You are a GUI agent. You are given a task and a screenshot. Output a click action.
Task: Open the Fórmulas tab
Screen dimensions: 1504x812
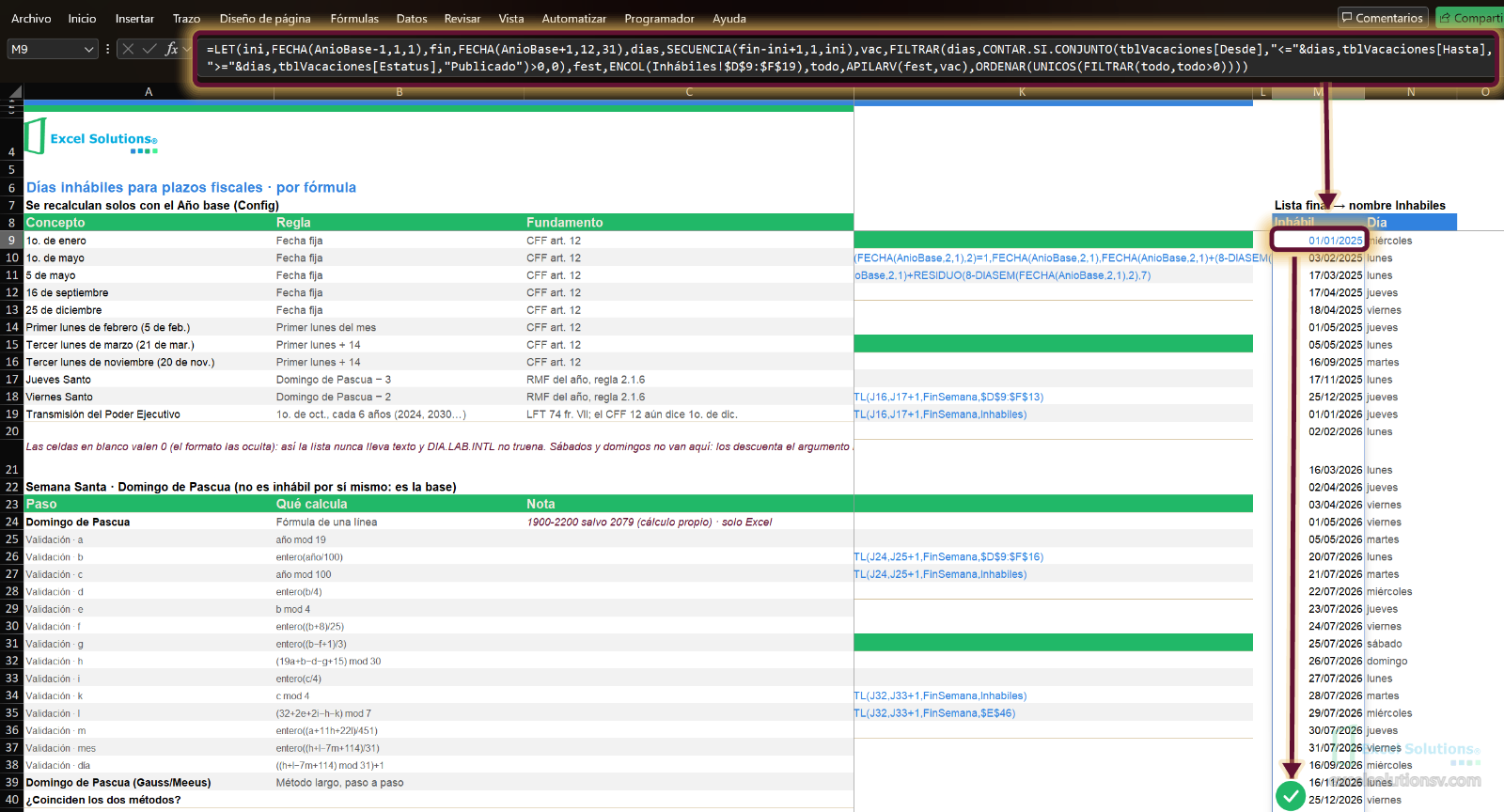click(x=354, y=18)
